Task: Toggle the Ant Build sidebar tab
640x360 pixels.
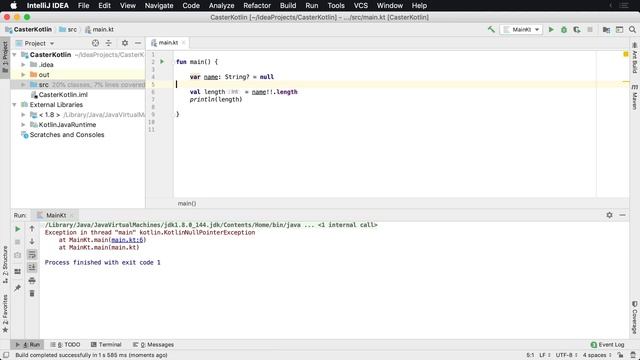Action: [635, 58]
